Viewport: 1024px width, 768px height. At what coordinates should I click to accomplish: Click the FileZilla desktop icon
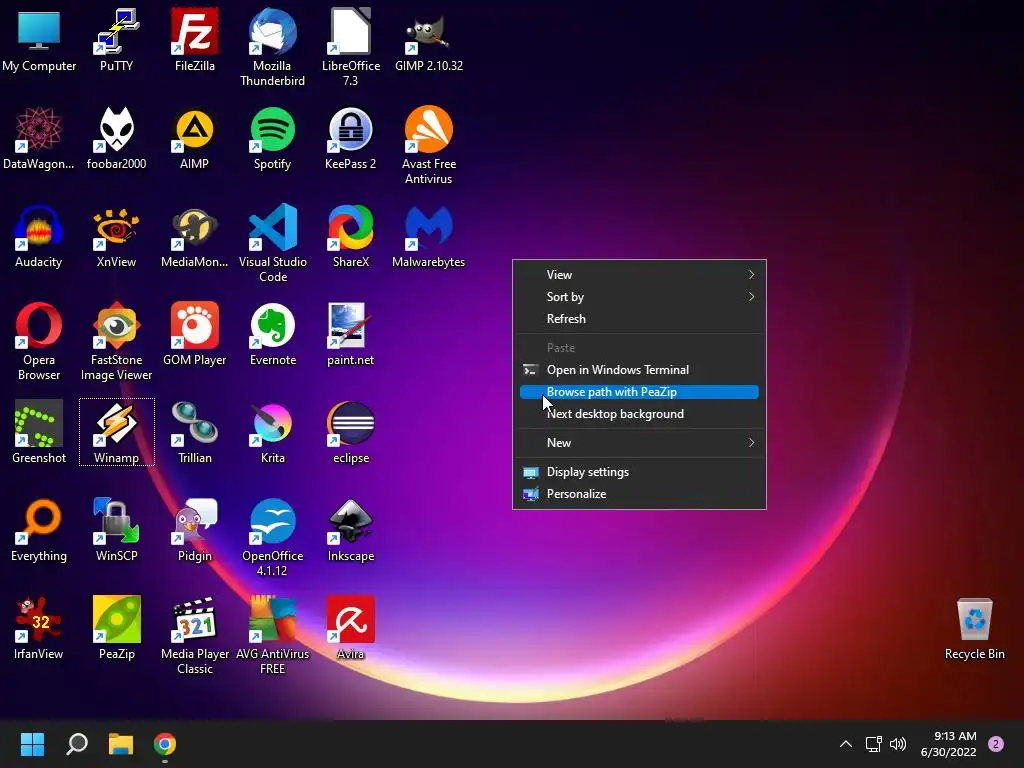[x=195, y=39]
